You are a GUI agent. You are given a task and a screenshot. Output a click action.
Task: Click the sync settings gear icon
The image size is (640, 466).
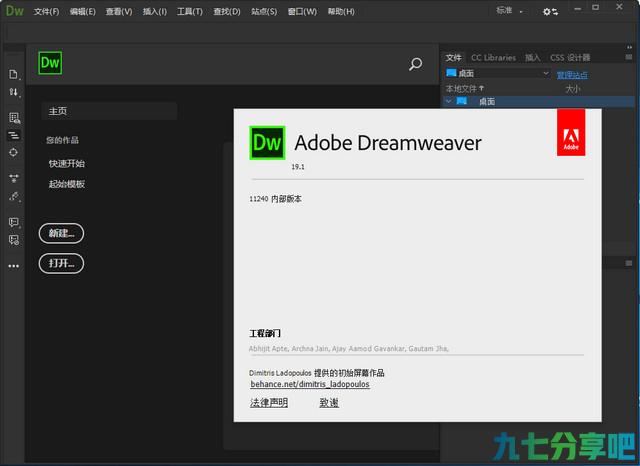point(550,11)
